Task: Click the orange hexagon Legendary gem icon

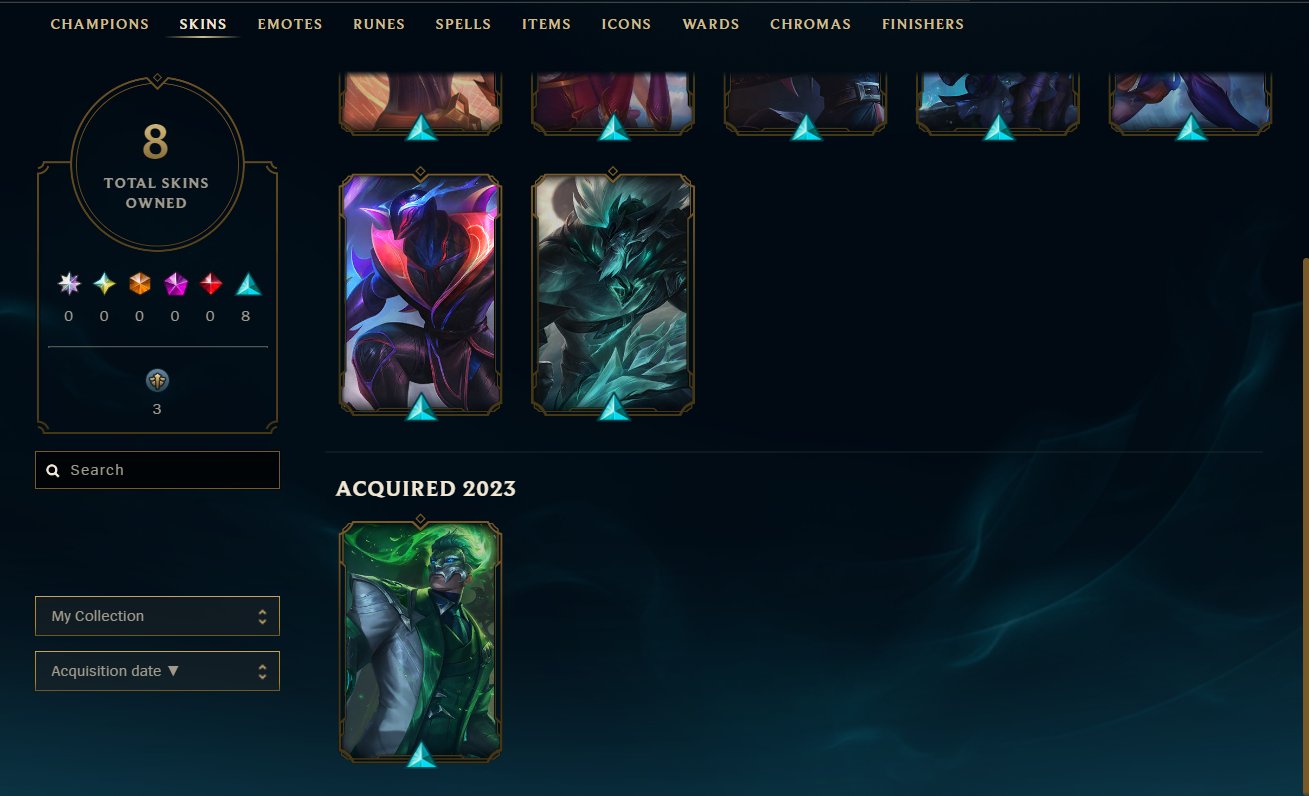Action: pos(140,285)
